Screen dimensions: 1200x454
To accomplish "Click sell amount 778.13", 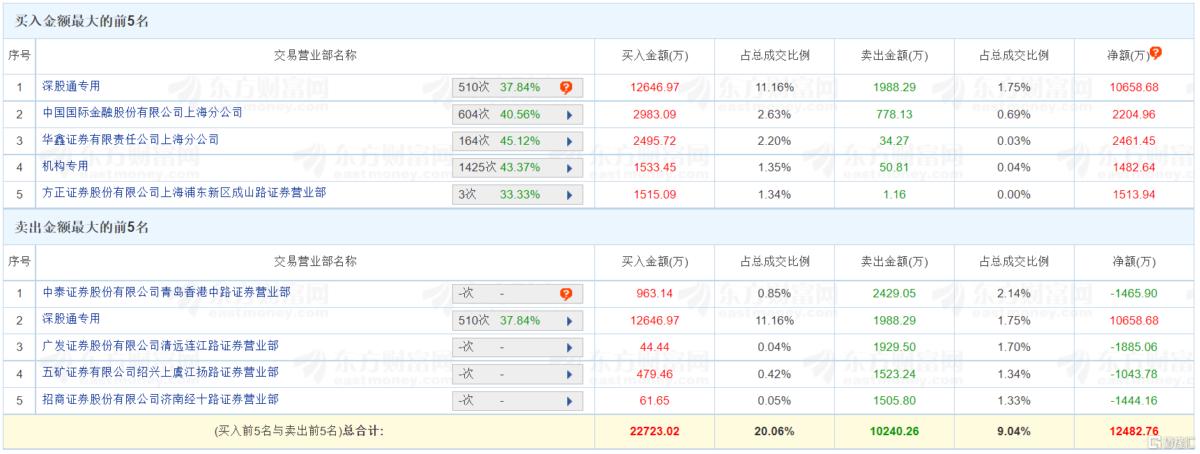I will click(x=893, y=115).
